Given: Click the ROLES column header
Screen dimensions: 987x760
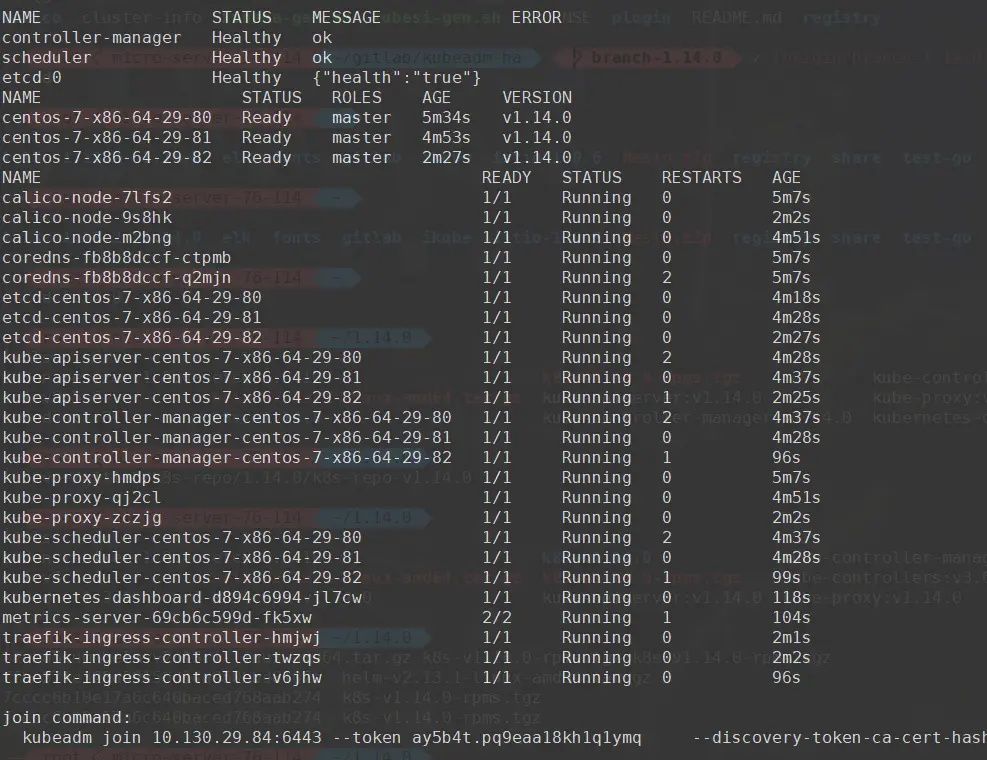Looking at the screenshot, I should (x=357, y=98).
